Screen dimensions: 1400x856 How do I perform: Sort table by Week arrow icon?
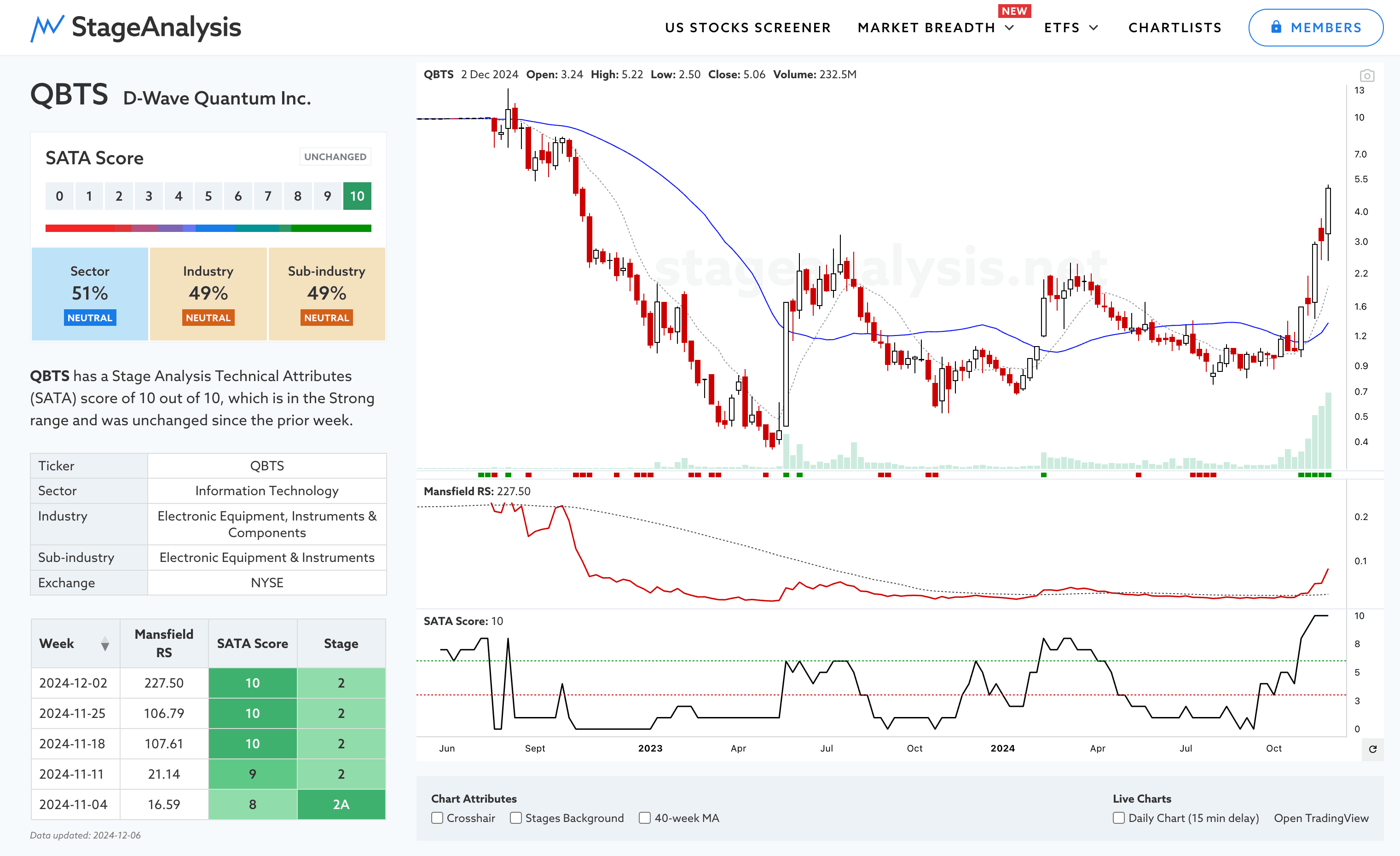(104, 643)
